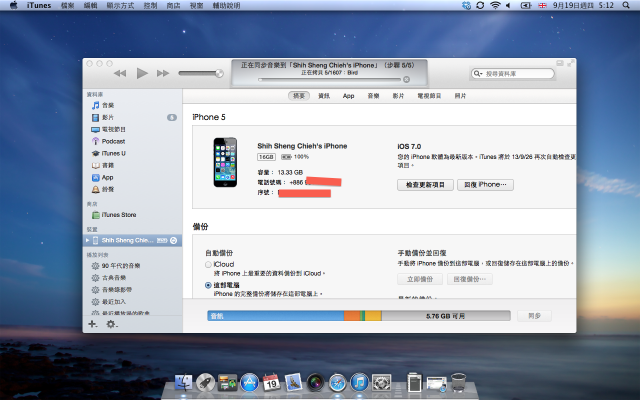
Task: Enter full screen mode in iTunes window
Action: click(570, 63)
